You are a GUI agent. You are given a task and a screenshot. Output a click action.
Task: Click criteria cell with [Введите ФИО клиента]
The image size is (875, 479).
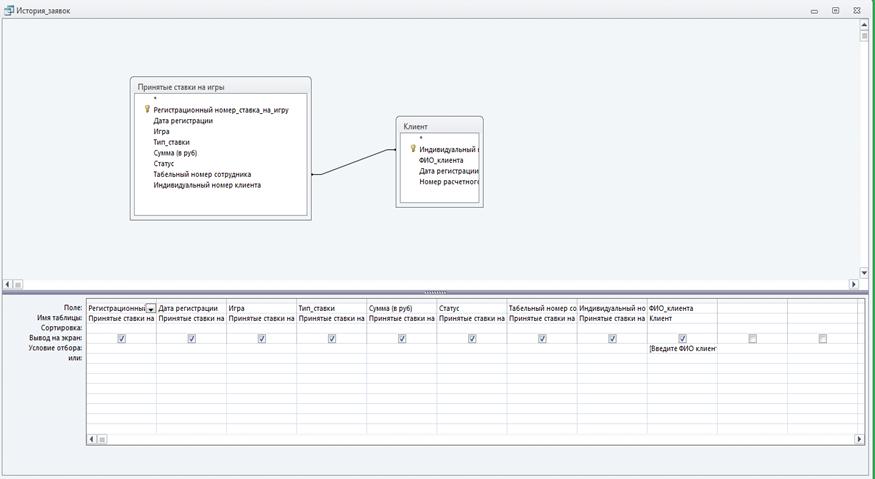click(x=682, y=349)
